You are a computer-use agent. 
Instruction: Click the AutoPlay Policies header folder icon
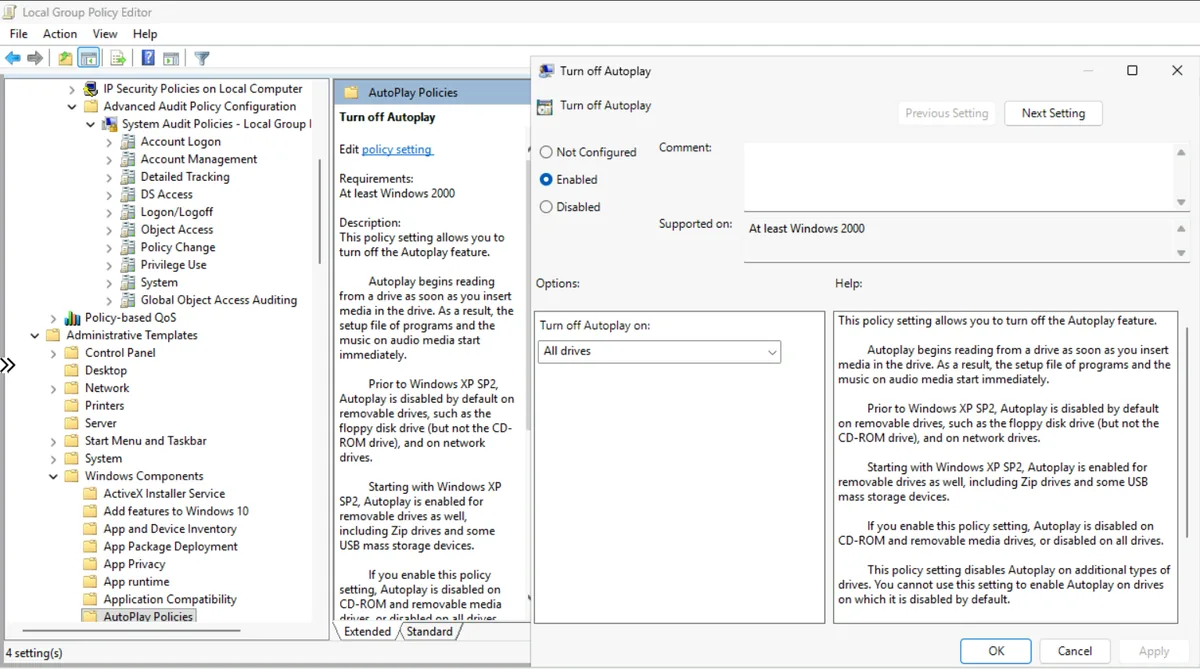(351, 92)
